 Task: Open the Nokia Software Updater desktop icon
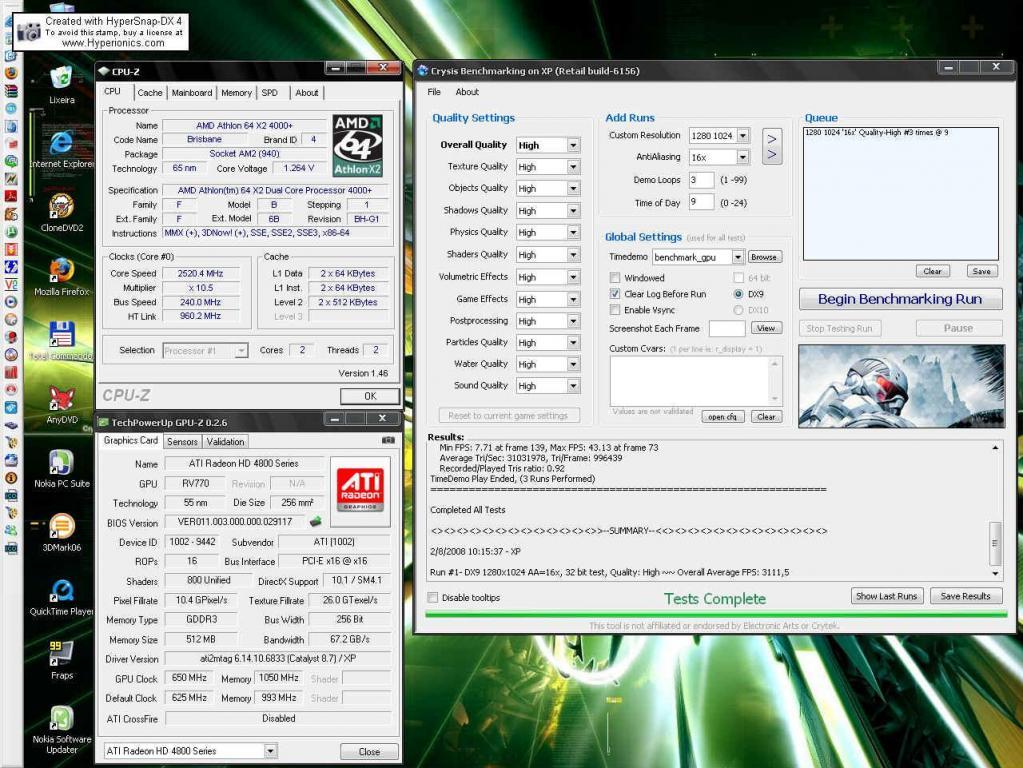click(61, 718)
